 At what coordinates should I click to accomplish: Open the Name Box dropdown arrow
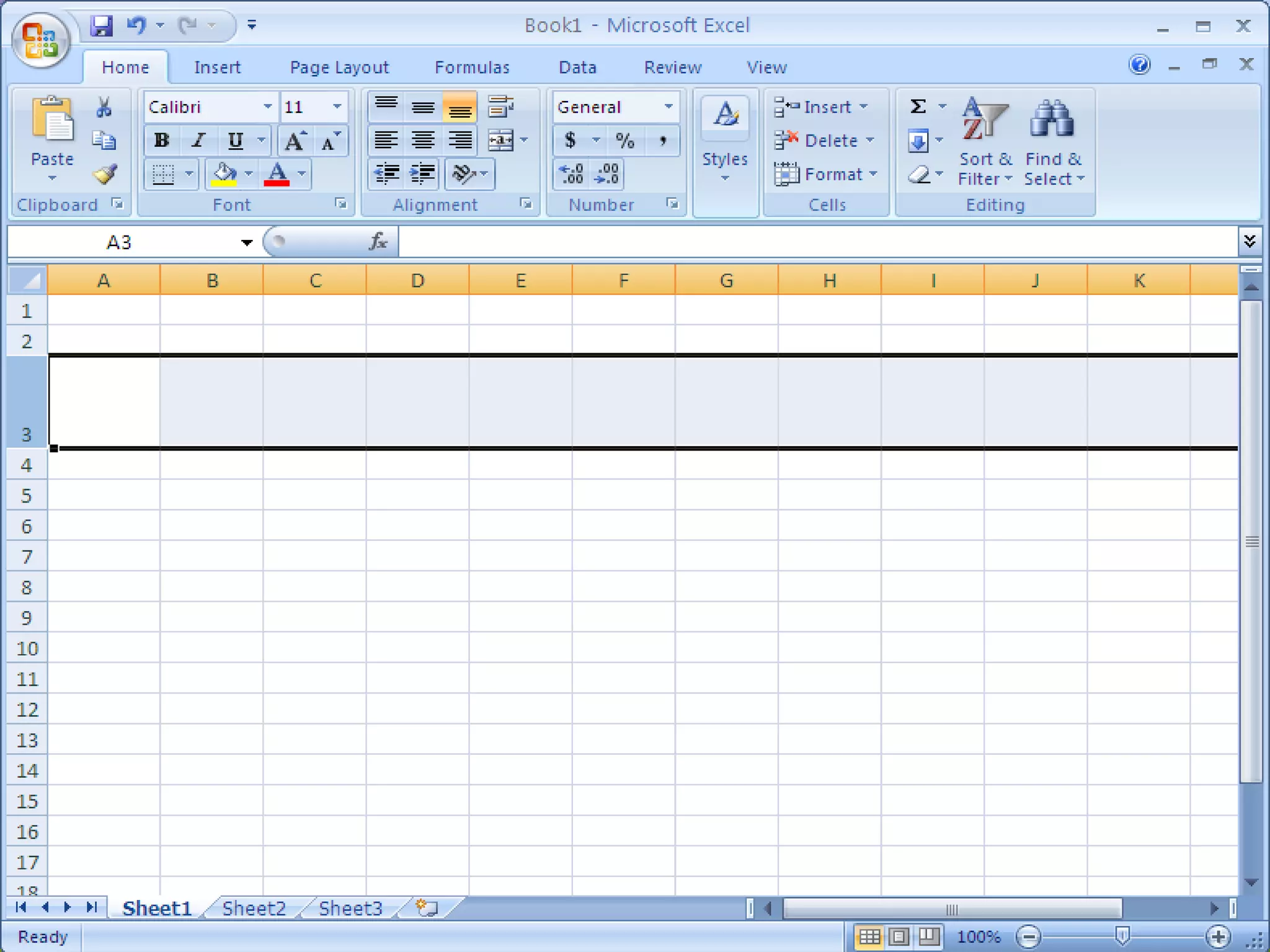[x=246, y=242]
